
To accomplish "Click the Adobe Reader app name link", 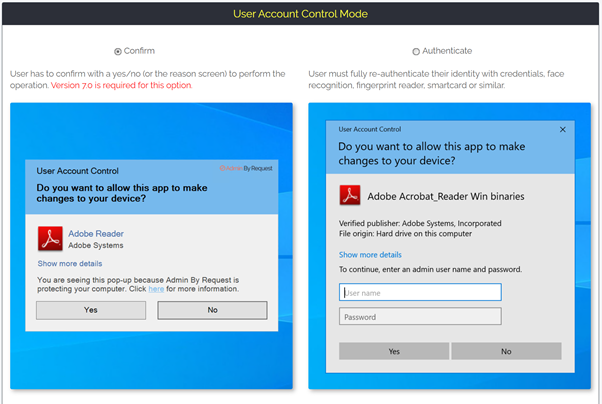I will pyautogui.click(x=96, y=233).
